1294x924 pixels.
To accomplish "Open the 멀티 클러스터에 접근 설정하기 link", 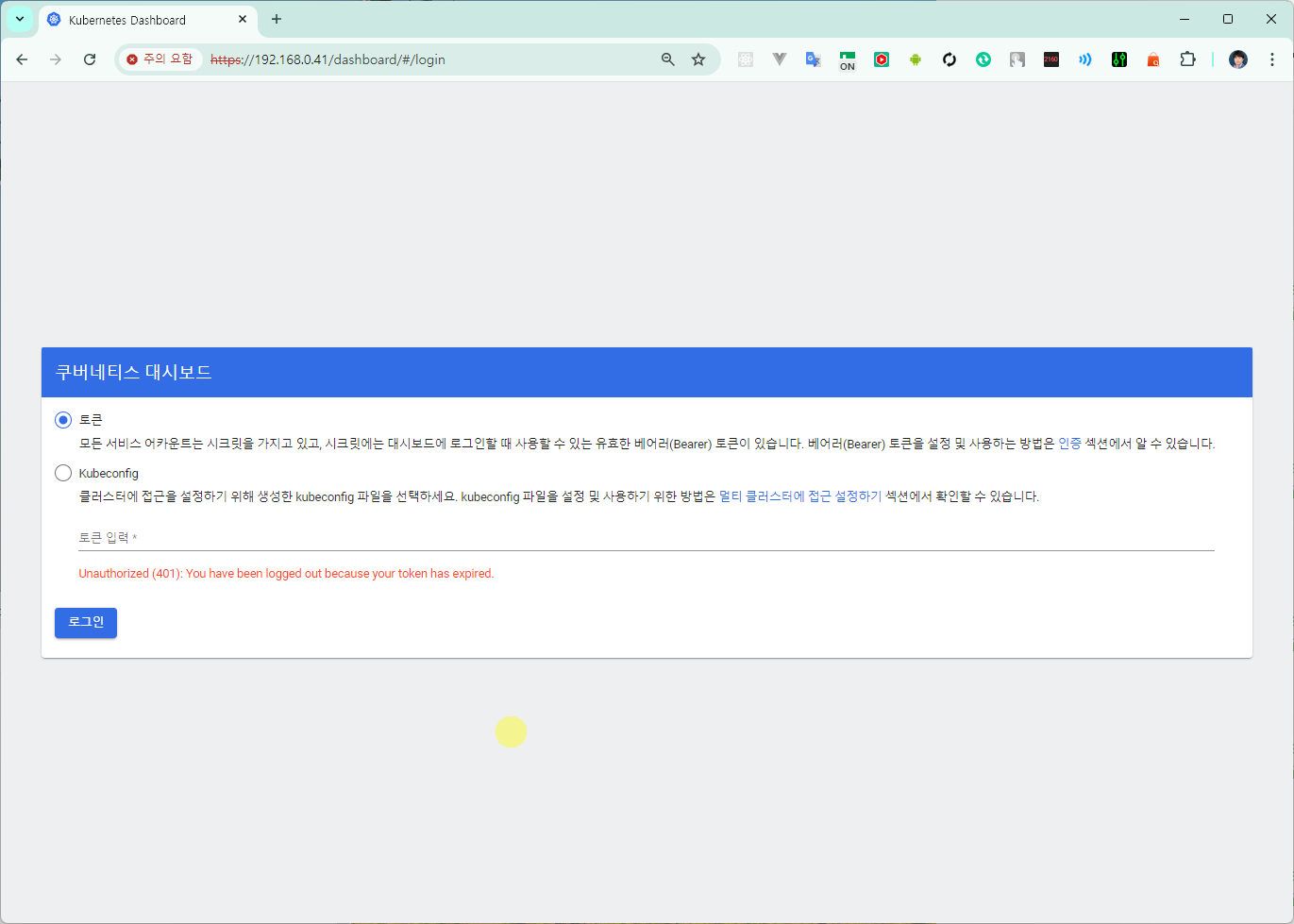I will [x=800, y=496].
